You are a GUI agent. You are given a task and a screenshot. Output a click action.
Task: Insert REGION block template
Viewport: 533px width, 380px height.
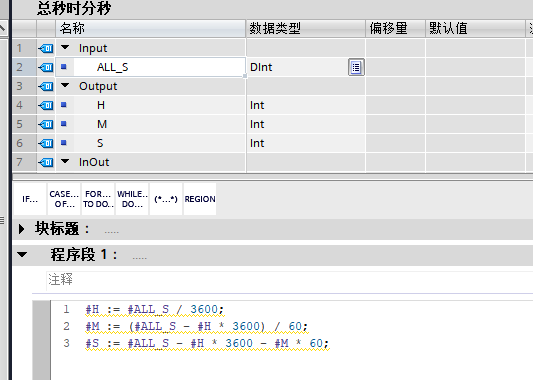(x=200, y=199)
